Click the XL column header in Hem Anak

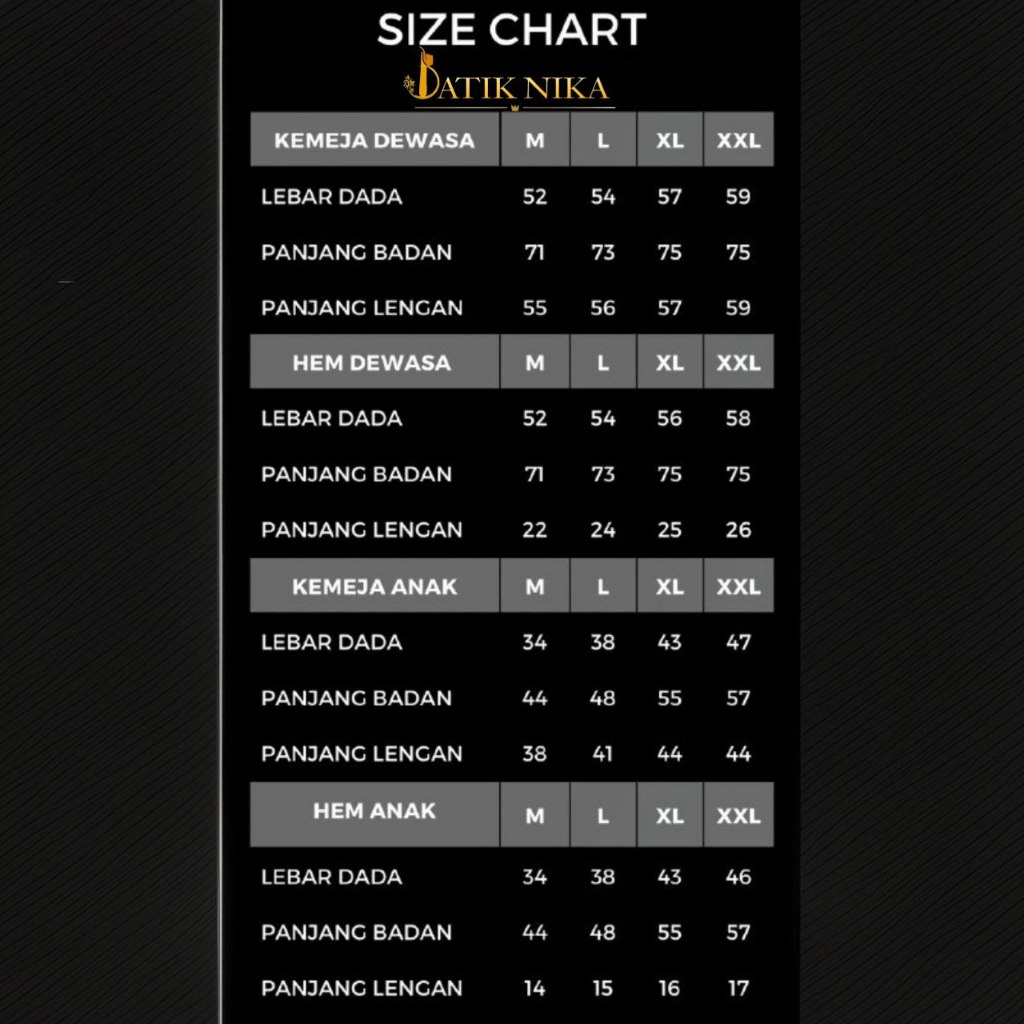(670, 816)
